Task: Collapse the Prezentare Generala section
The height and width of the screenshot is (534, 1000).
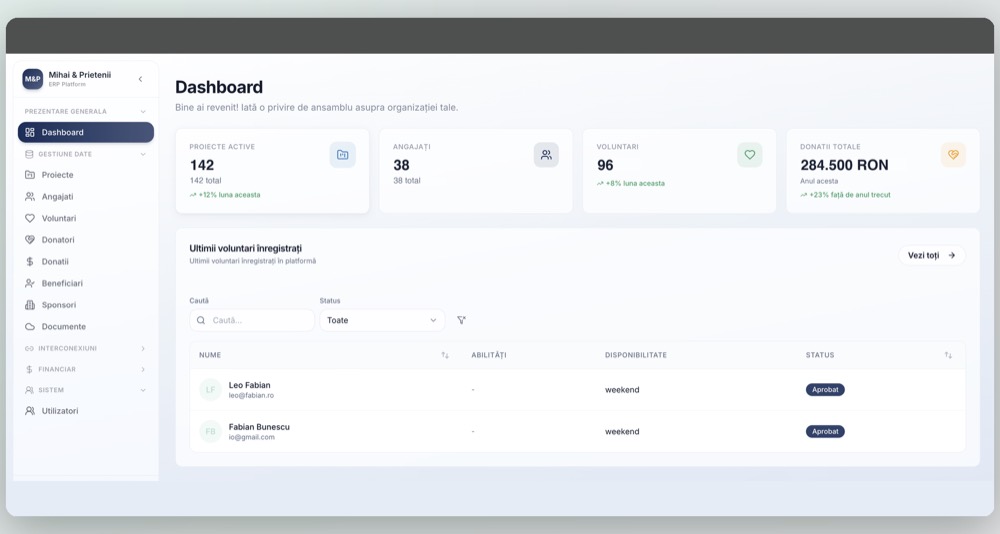Action: click(x=143, y=112)
